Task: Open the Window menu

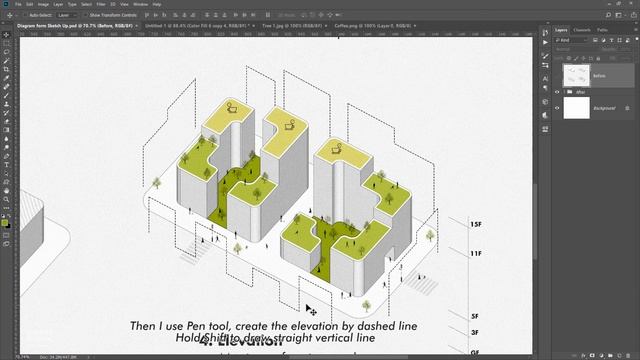Action: point(140,4)
